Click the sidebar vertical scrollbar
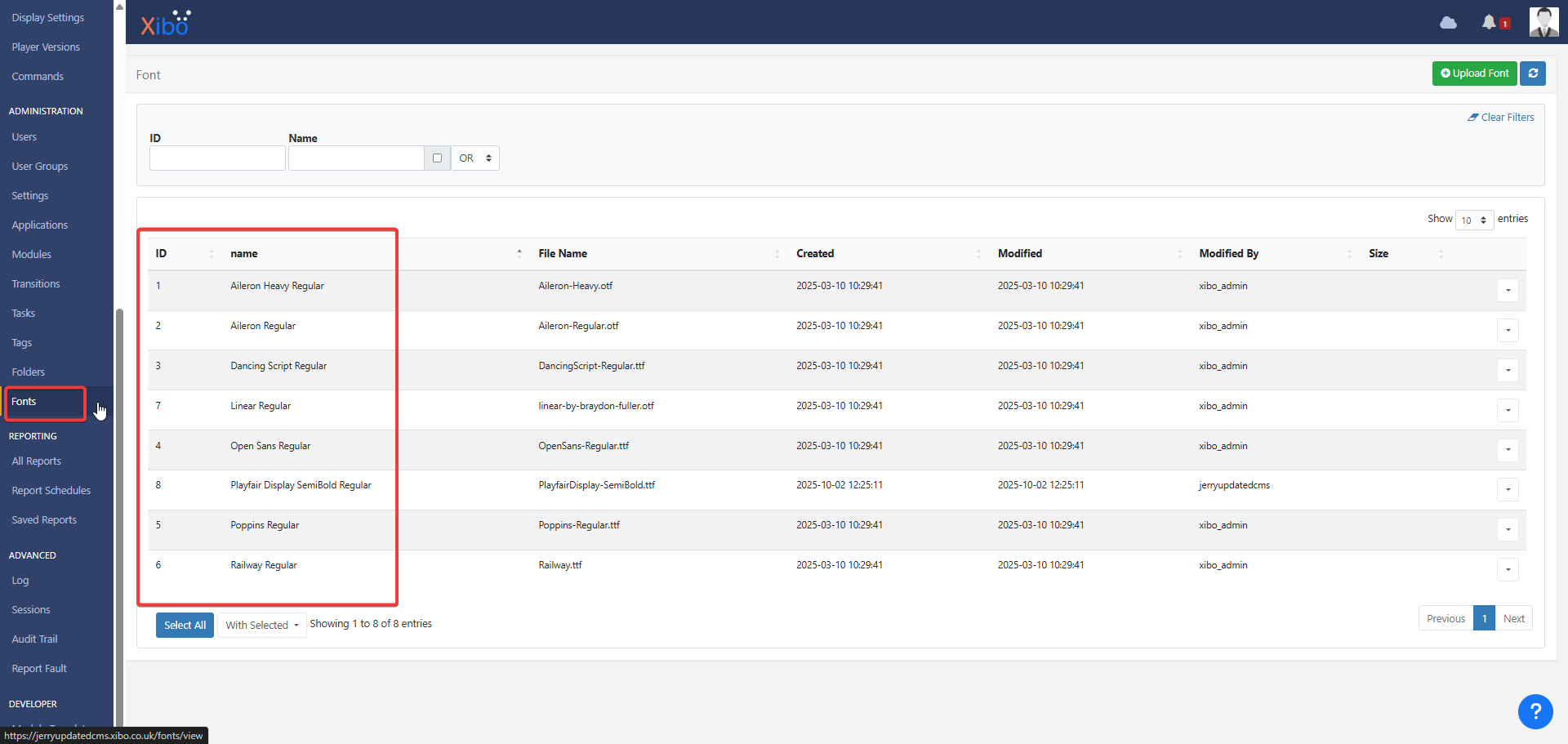The image size is (1568, 744). pyautogui.click(x=119, y=490)
